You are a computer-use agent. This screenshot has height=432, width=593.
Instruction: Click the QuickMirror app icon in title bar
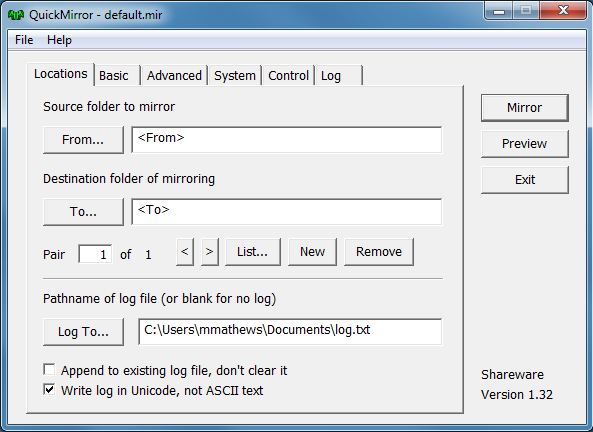click(16, 15)
